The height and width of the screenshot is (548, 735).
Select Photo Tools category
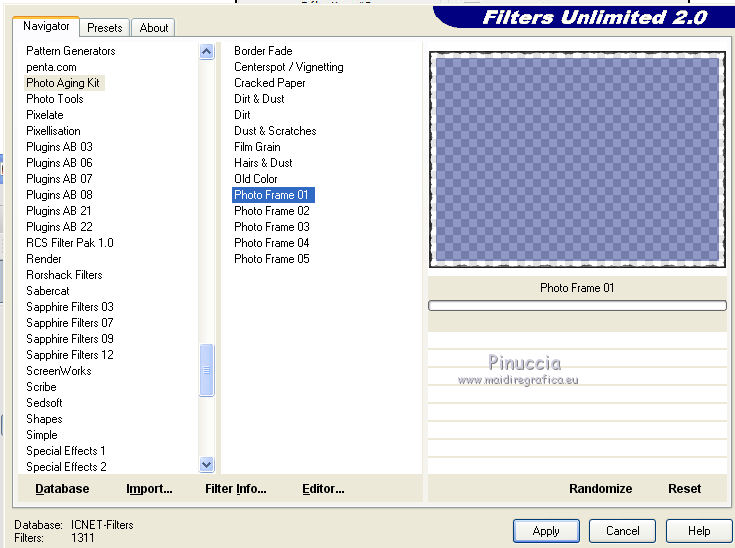point(55,99)
